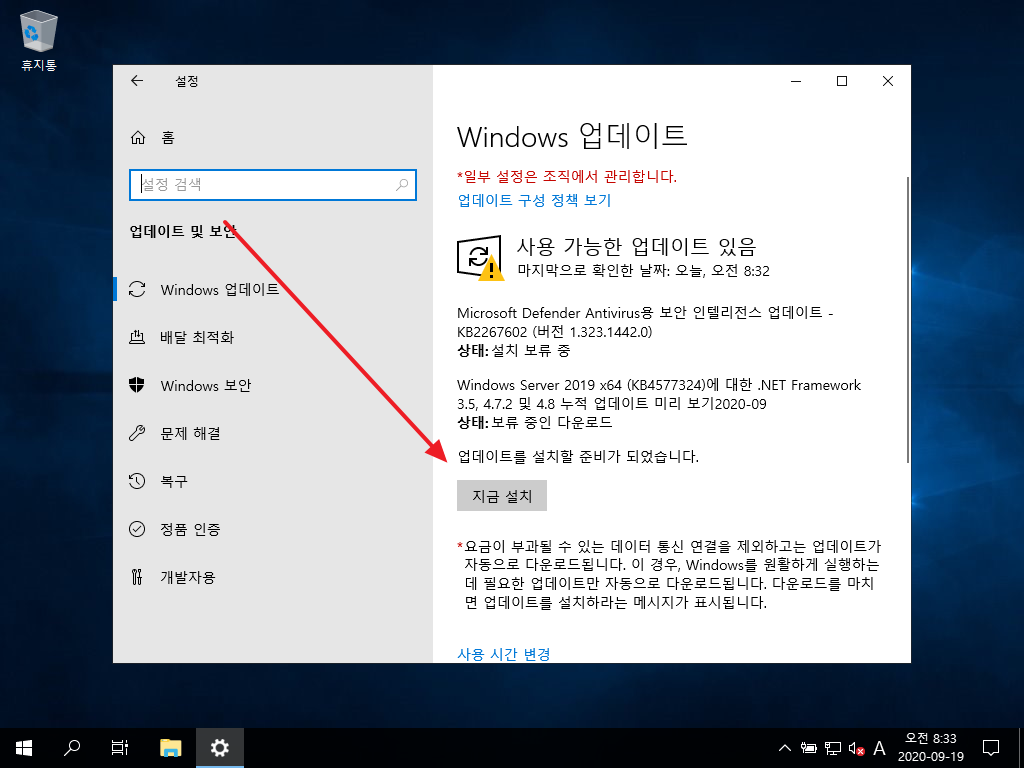Click the wrench icon for 문제 해결

pyautogui.click(x=136, y=433)
